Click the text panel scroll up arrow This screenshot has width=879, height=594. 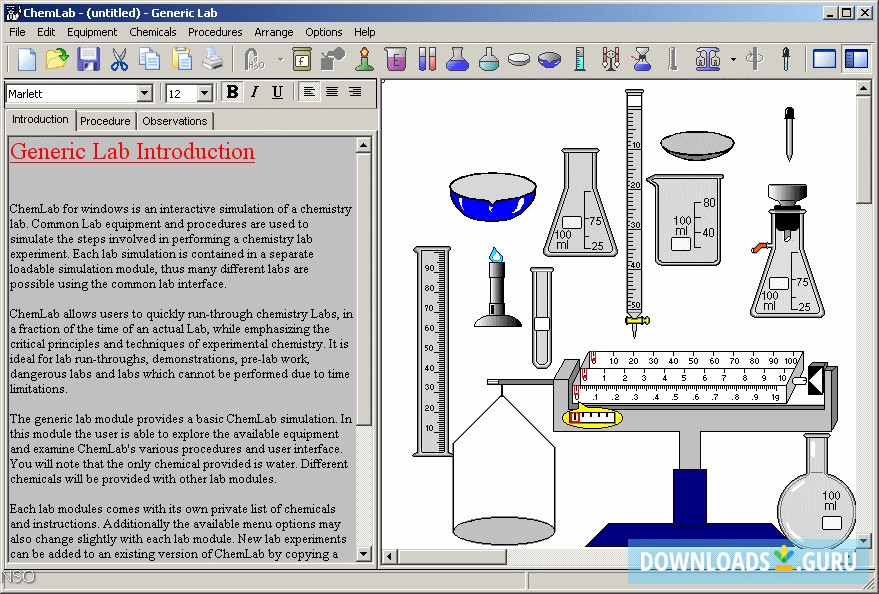coord(363,146)
